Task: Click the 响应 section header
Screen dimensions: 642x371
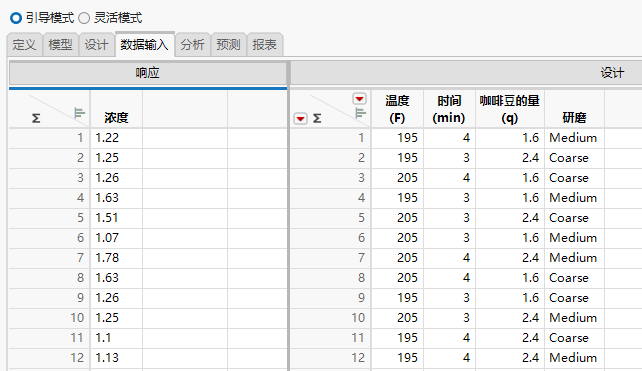Action: click(148, 73)
